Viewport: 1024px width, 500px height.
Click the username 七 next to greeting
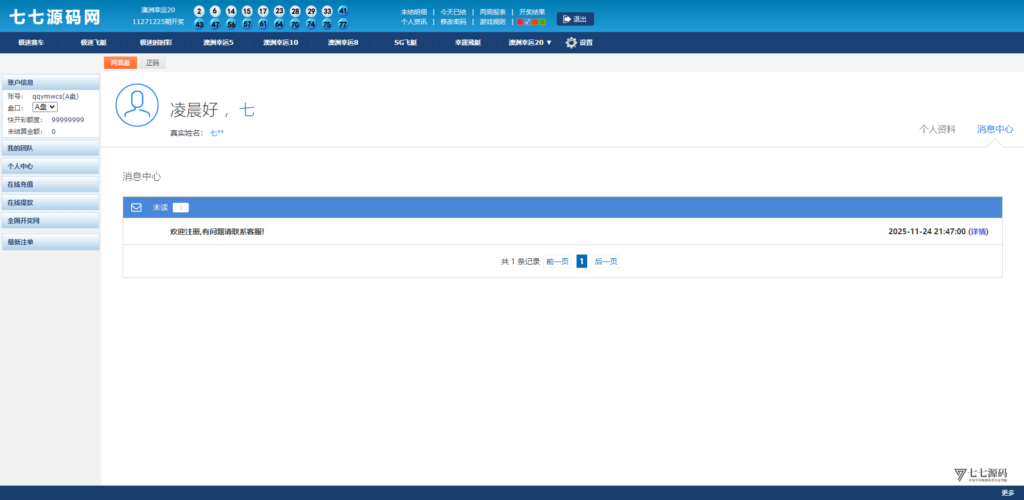pyautogui.click(x=247, y=110)
